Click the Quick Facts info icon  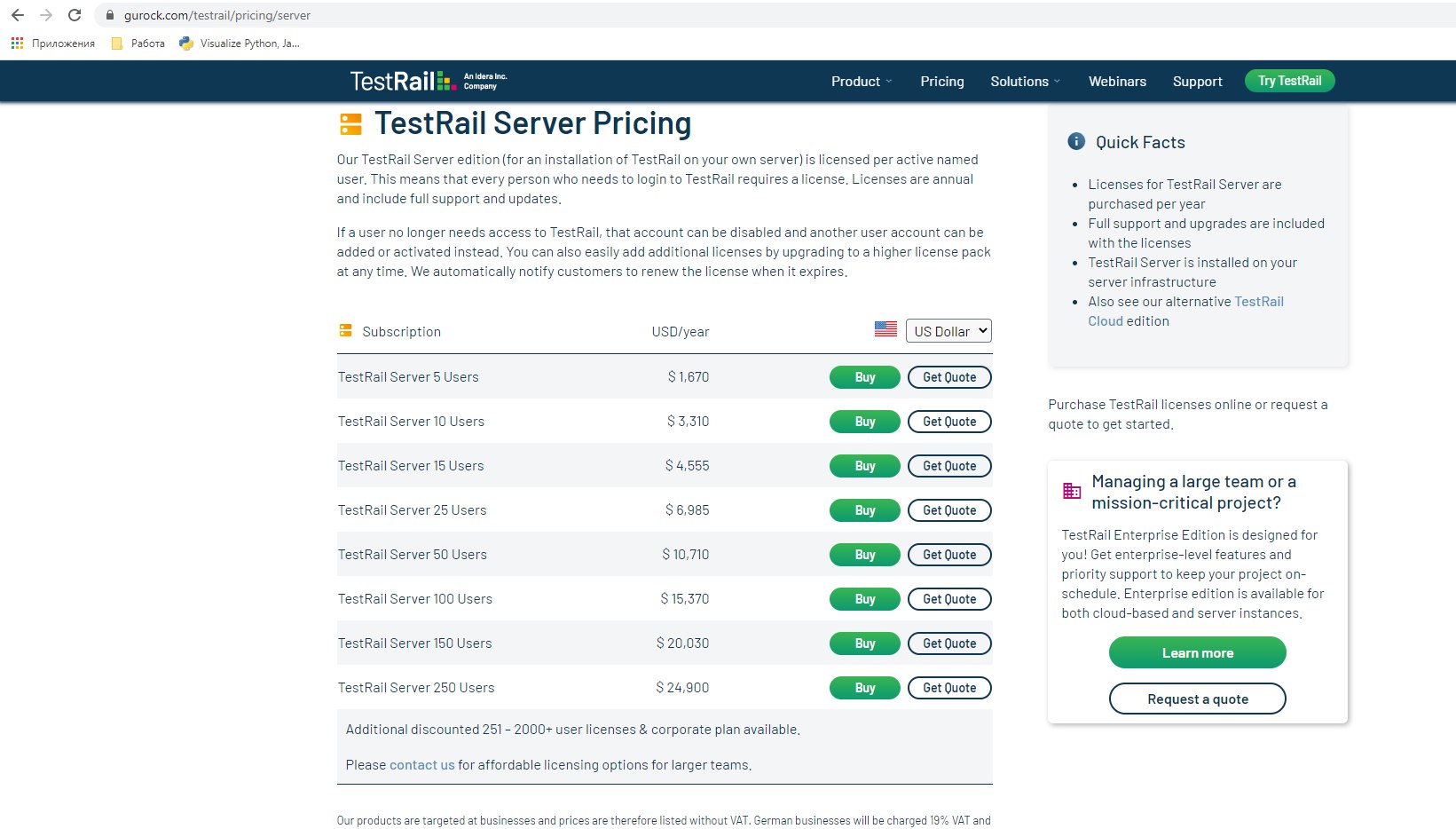click(1076, 141)
